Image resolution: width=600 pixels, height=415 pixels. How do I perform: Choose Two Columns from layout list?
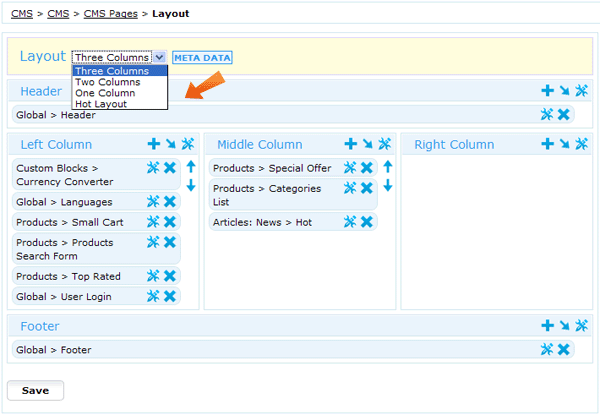120,82
